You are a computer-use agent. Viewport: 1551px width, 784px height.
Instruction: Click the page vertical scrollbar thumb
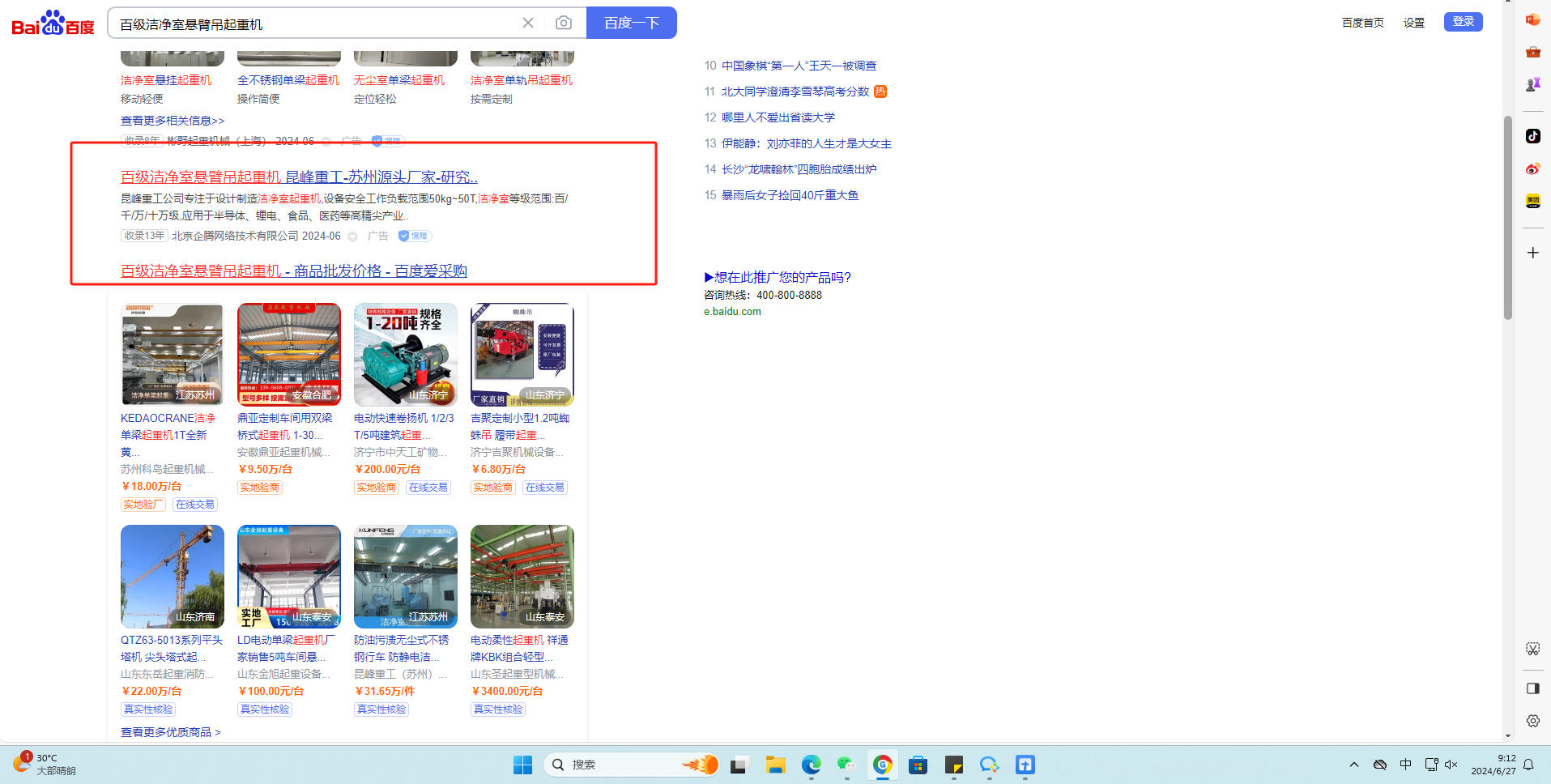point(1507,217)
